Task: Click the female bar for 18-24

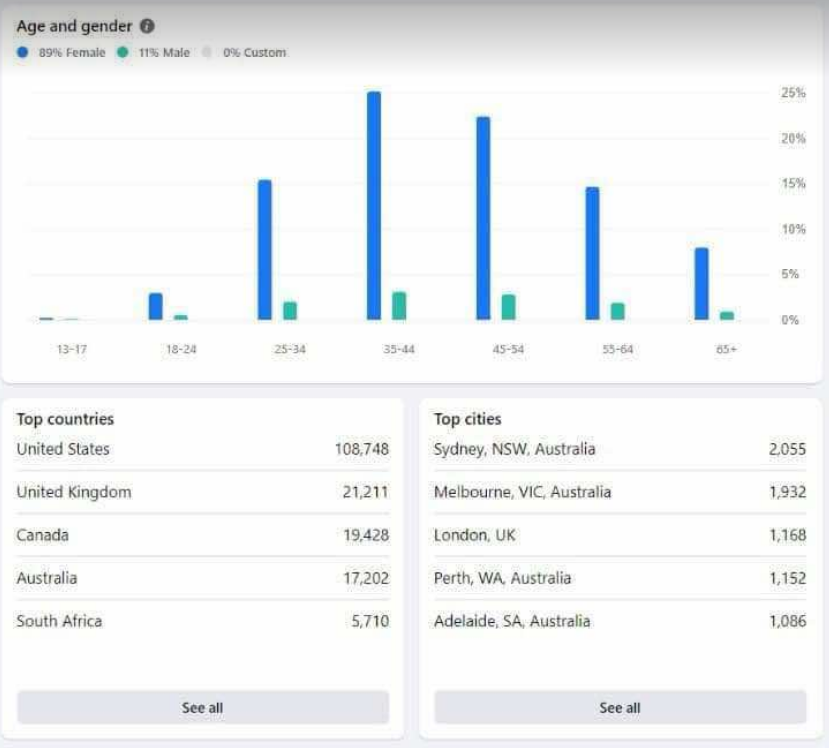Action: (x=155, y=306)
